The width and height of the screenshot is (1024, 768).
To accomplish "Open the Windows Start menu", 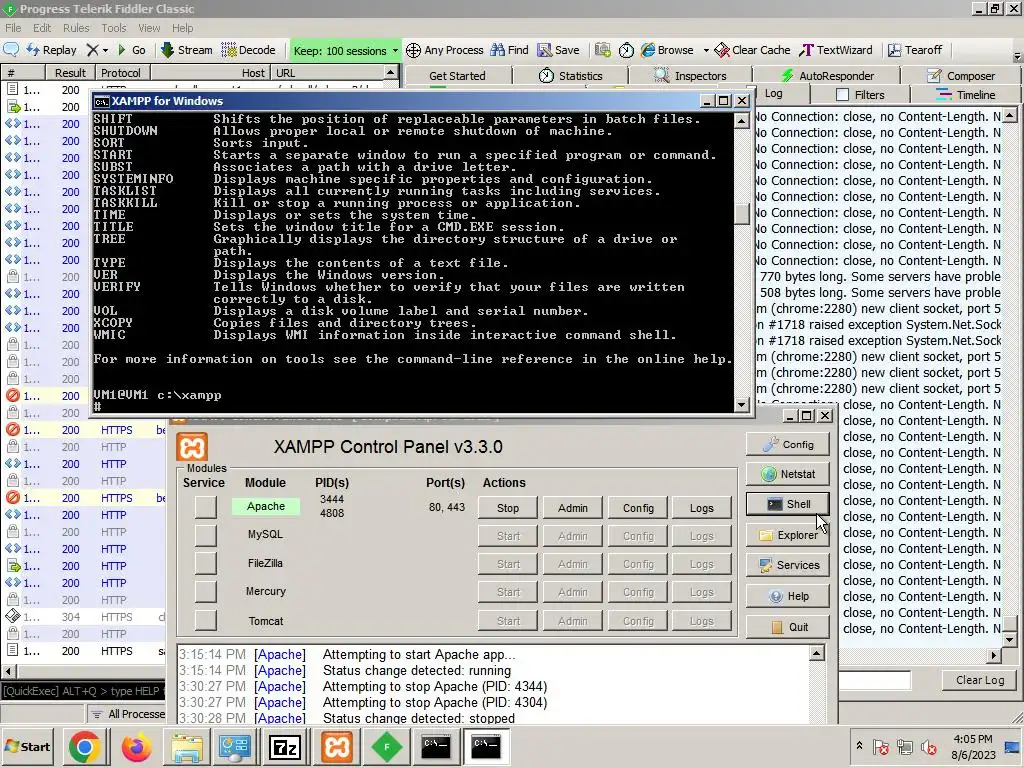I will pos(27,747).
